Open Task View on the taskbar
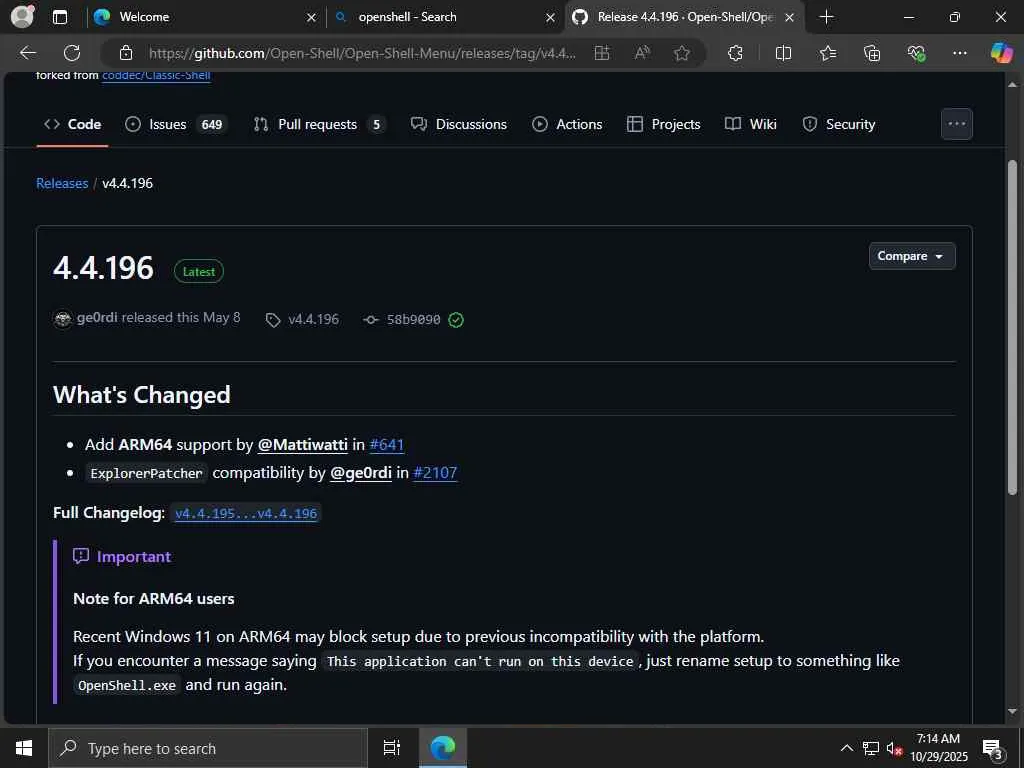The width and height of the screenshot is (1024, 768). [392, 748]
